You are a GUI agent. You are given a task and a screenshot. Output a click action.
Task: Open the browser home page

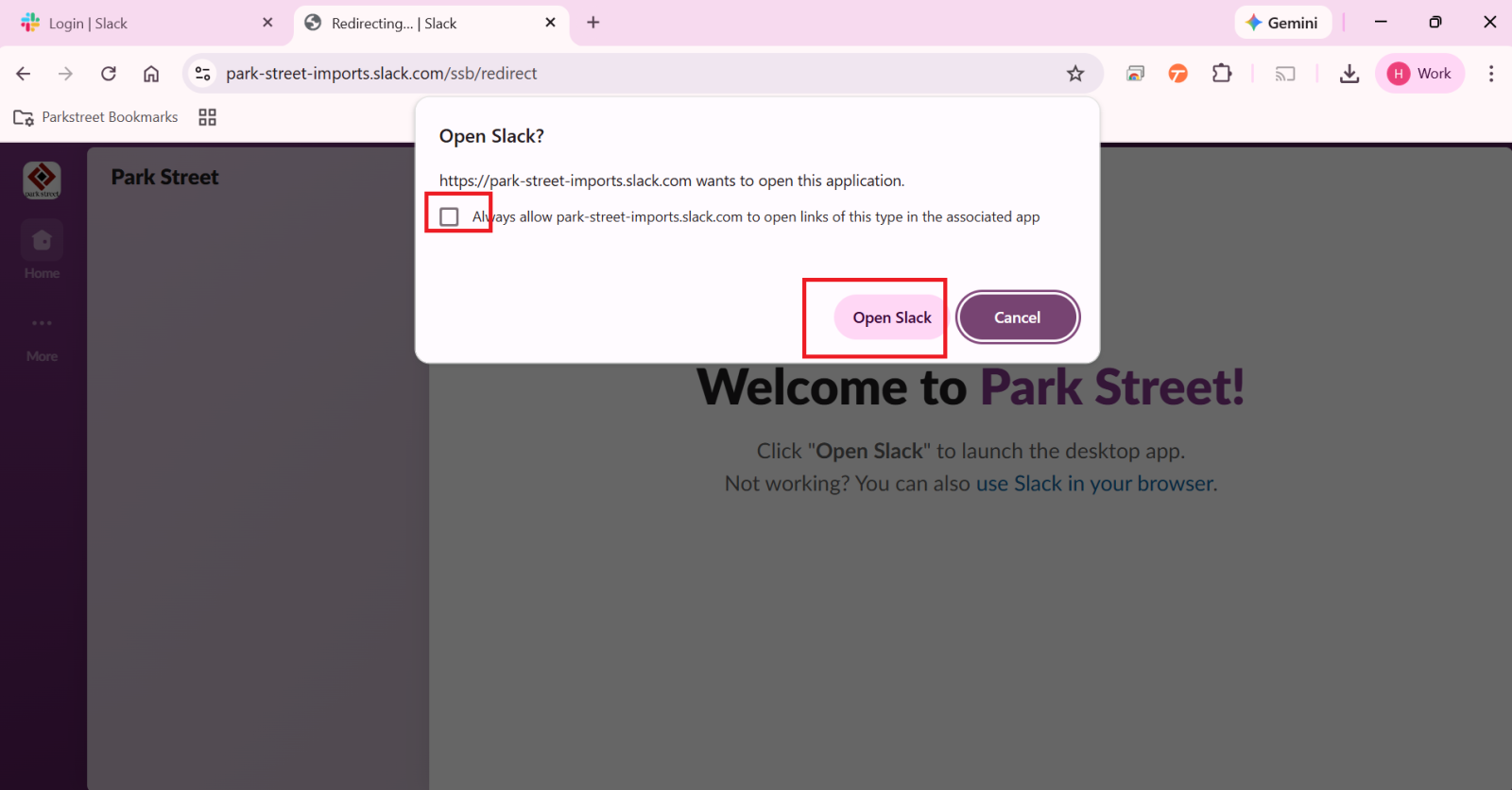click(151, 74)
